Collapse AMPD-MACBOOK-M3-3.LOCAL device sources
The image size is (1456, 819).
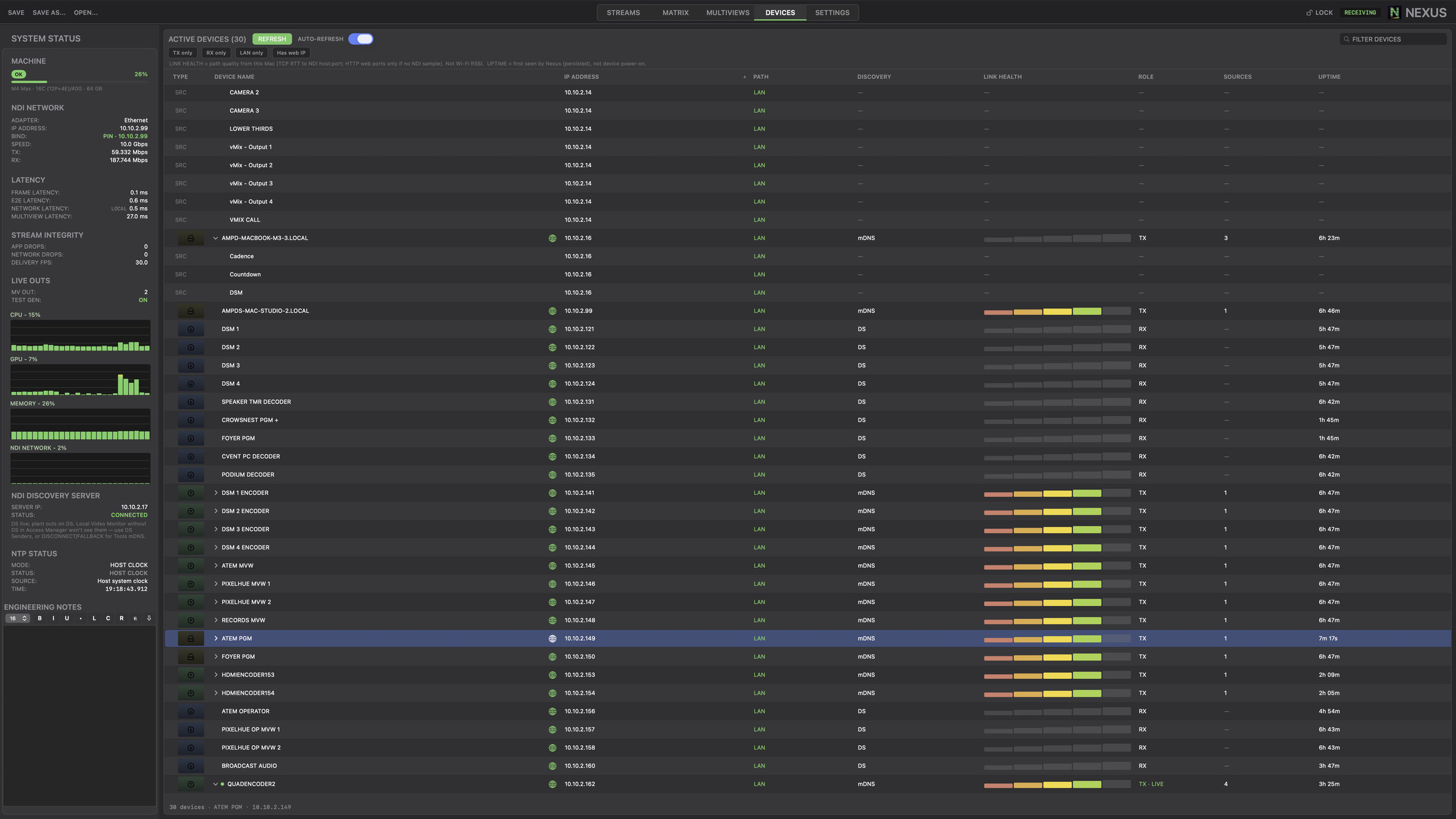tap(215, 238)
